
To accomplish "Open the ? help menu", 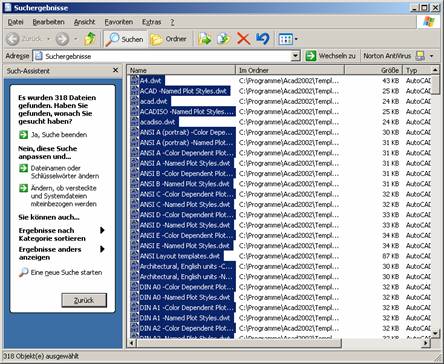I will tap(172, 22).
